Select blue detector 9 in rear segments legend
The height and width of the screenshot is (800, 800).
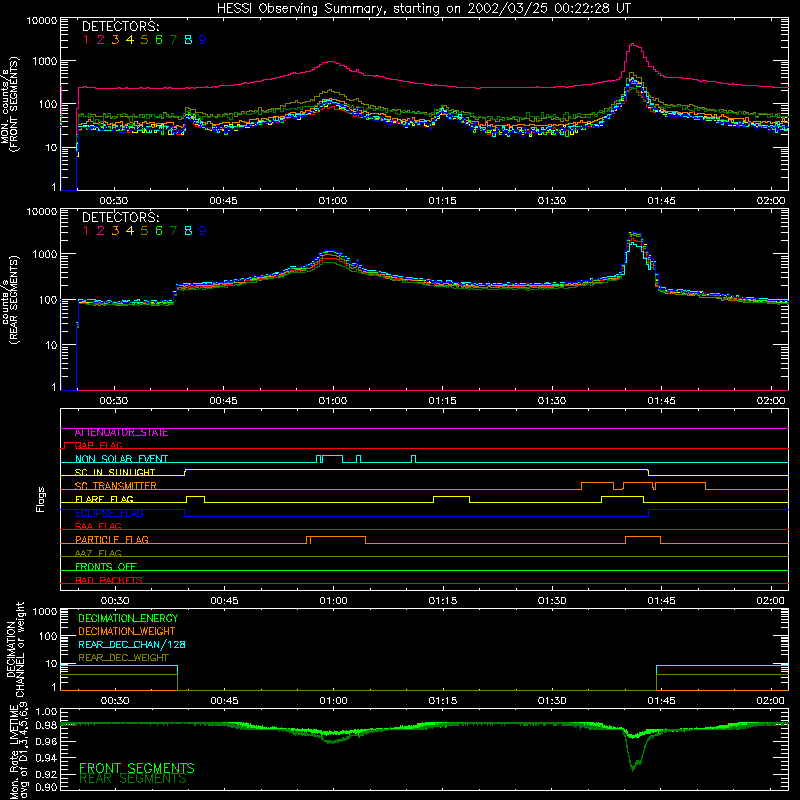(x=203, y=231)
